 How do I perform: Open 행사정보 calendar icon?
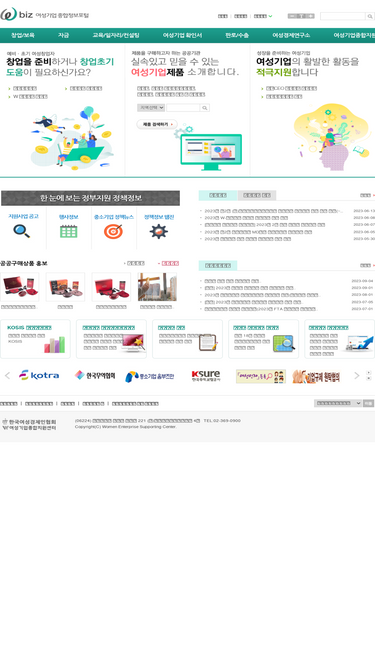[x=68, y=231]
